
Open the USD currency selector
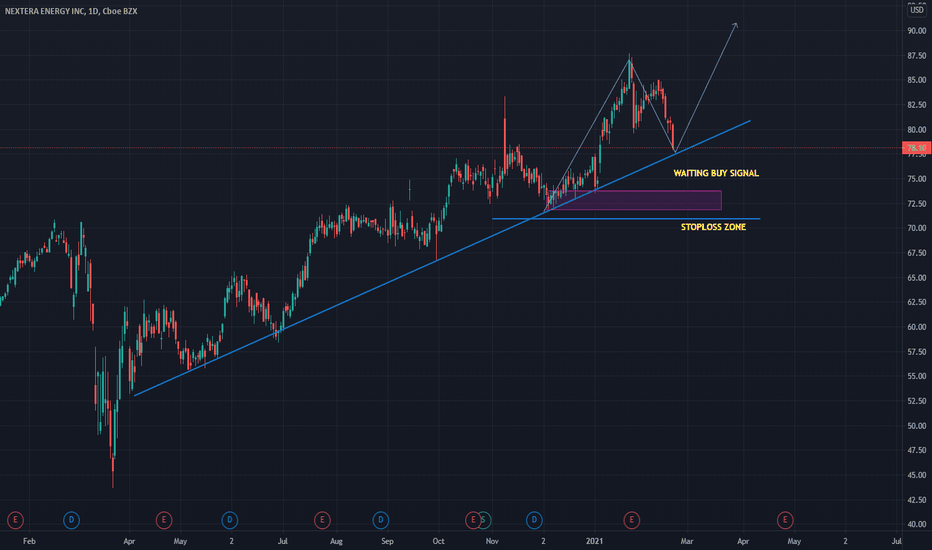click(x=917, y=10)
